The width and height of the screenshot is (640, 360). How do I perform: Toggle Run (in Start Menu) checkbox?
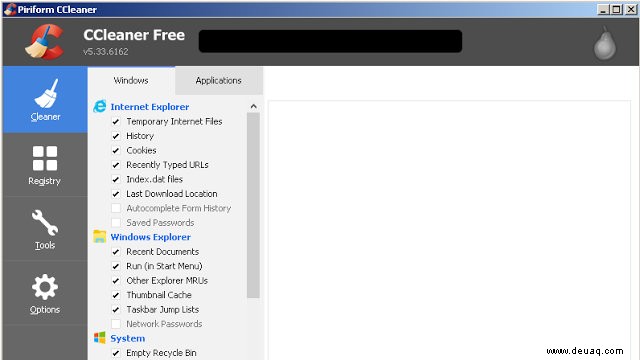[x=116, y=266]
